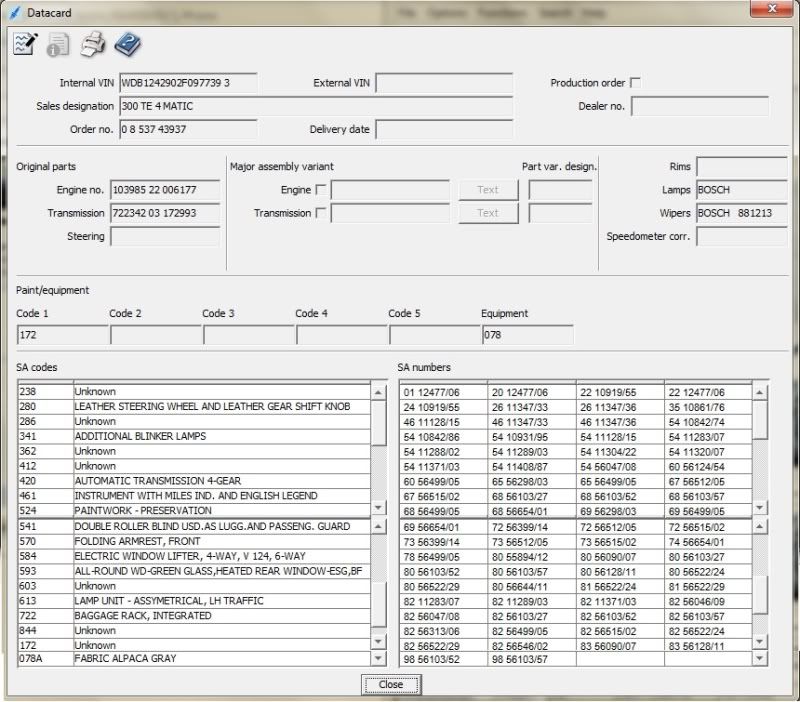Select ELECTRIC WINDOW LIFTER row
800x702 pixels.
coord(194,556)
